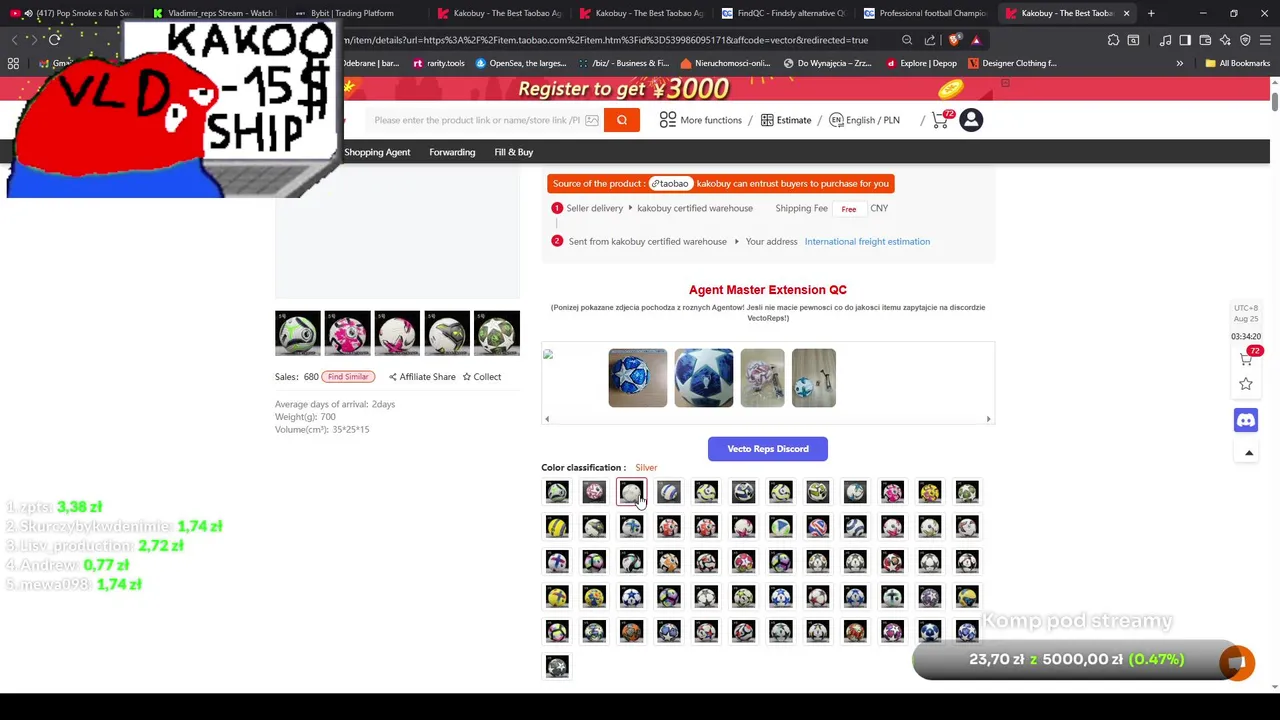The width and height of the screenshot is (1280, 720).
Task: Open the browser extensions puzzle icon
Action: click(1113, 40)
